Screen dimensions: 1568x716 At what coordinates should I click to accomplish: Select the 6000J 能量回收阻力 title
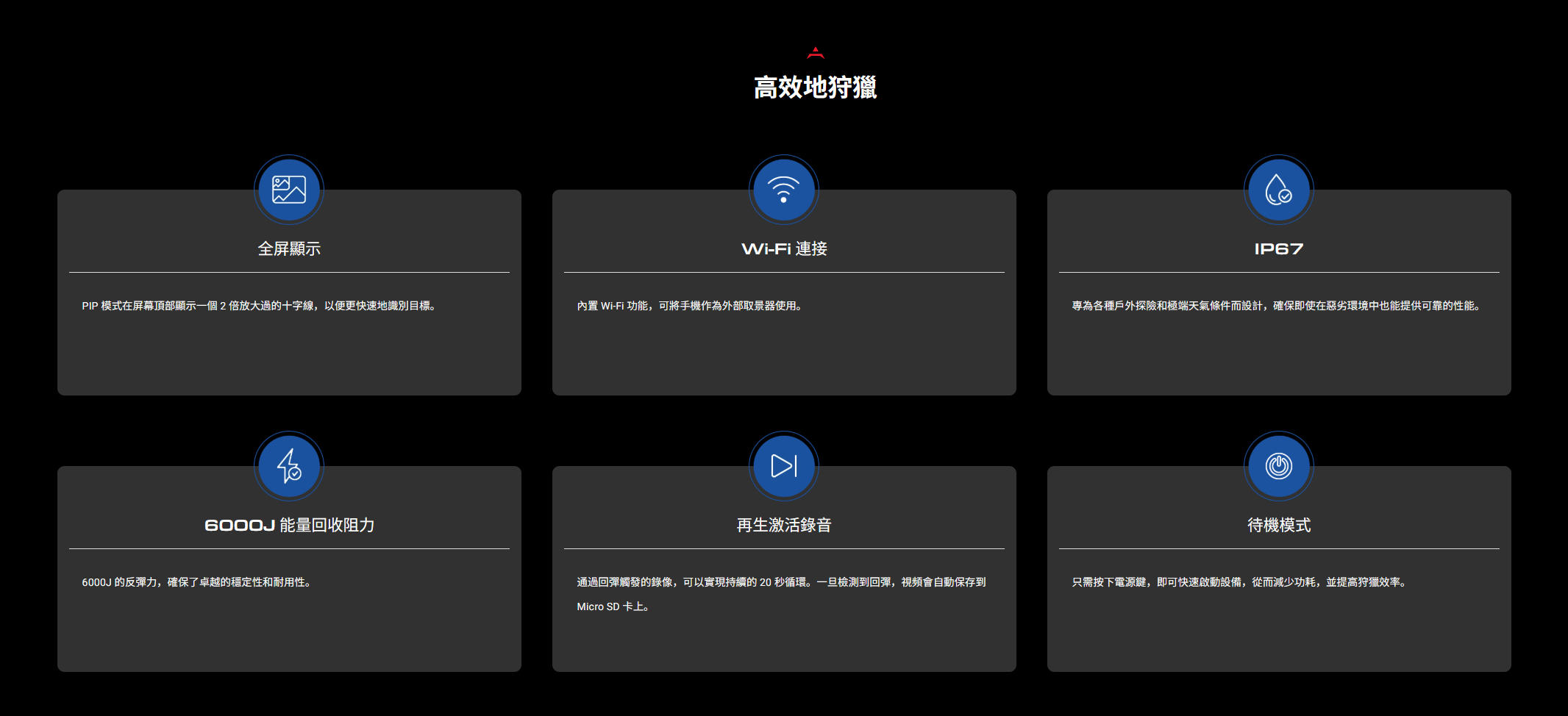pos(289,526)
